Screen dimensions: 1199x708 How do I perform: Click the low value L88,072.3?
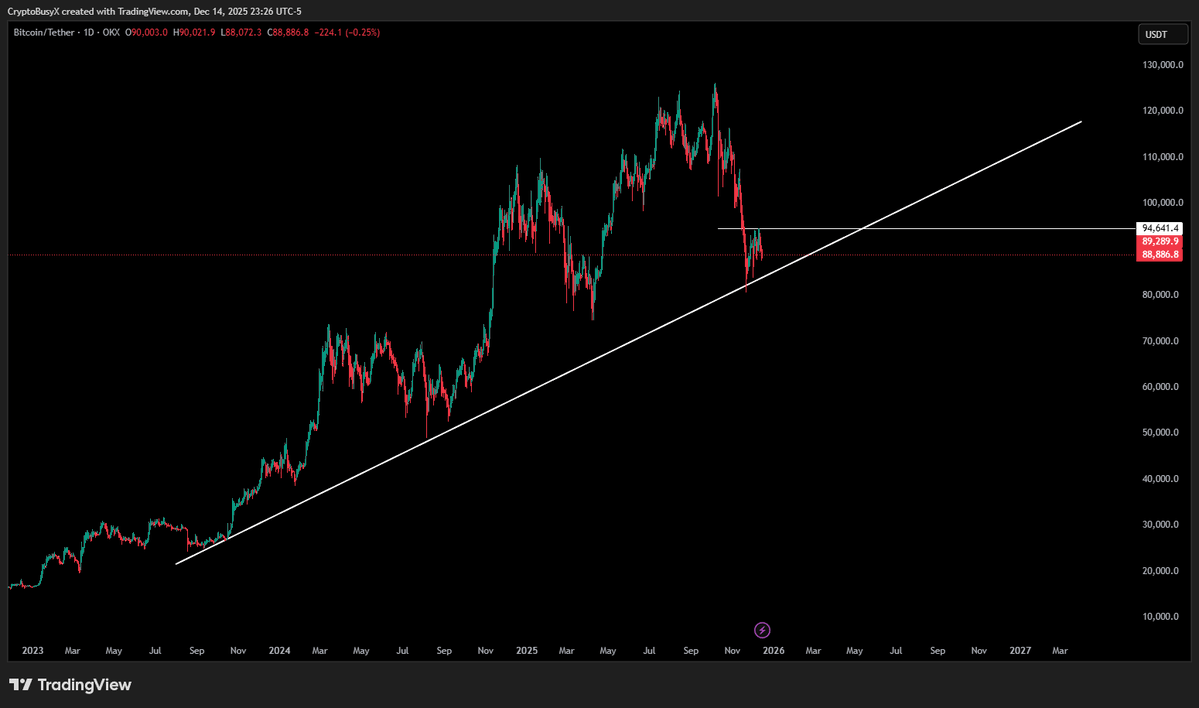pyautogui.click(x=241, y=33)
